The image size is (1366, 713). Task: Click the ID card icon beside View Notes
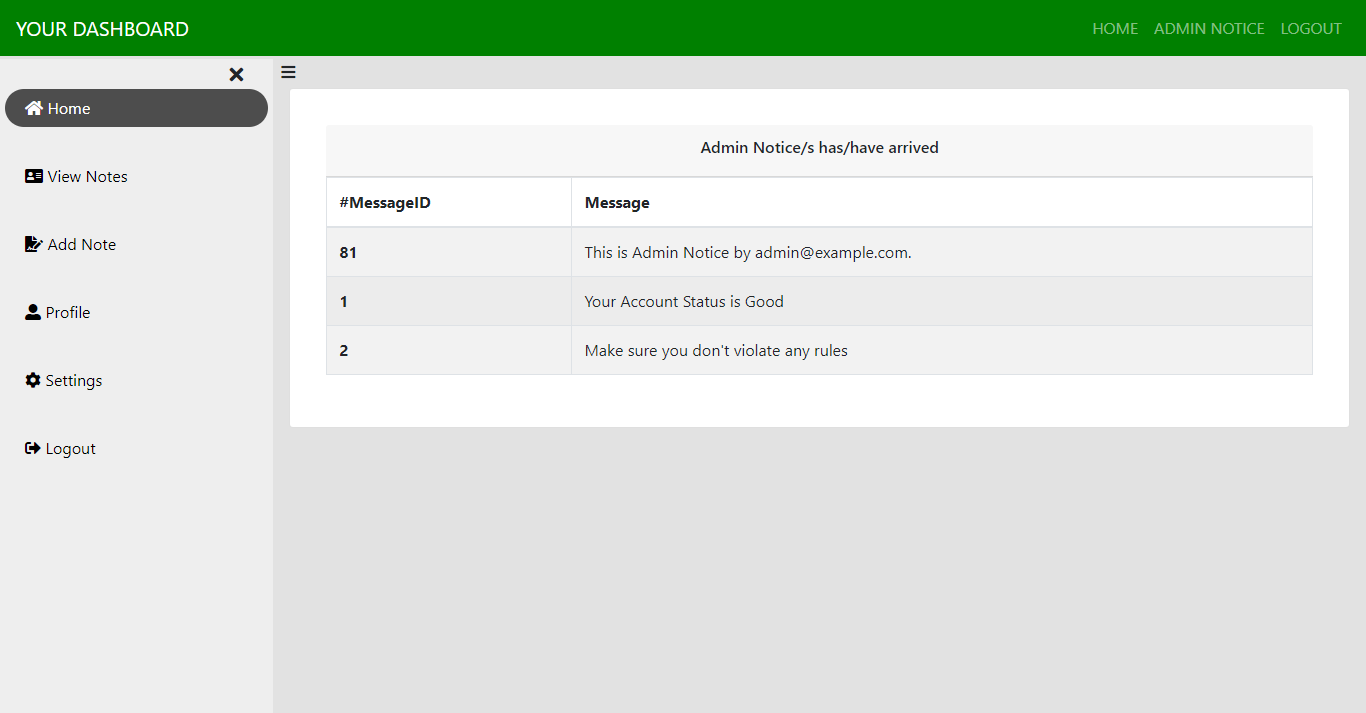(34, 176)
